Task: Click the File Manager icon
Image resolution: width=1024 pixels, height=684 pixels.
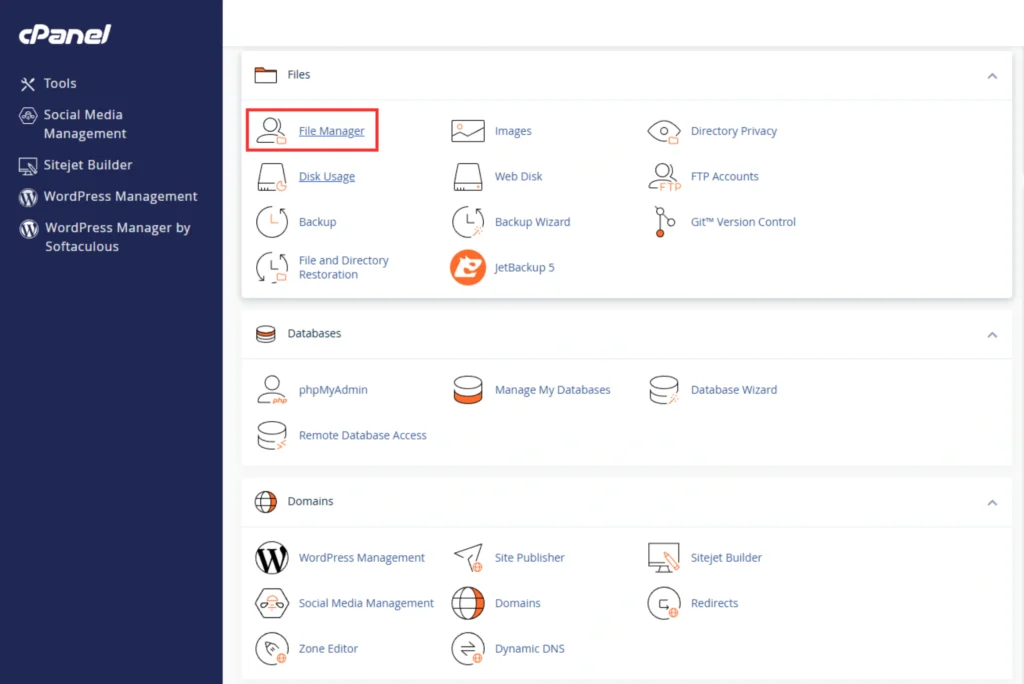Action: pos(272,131)
